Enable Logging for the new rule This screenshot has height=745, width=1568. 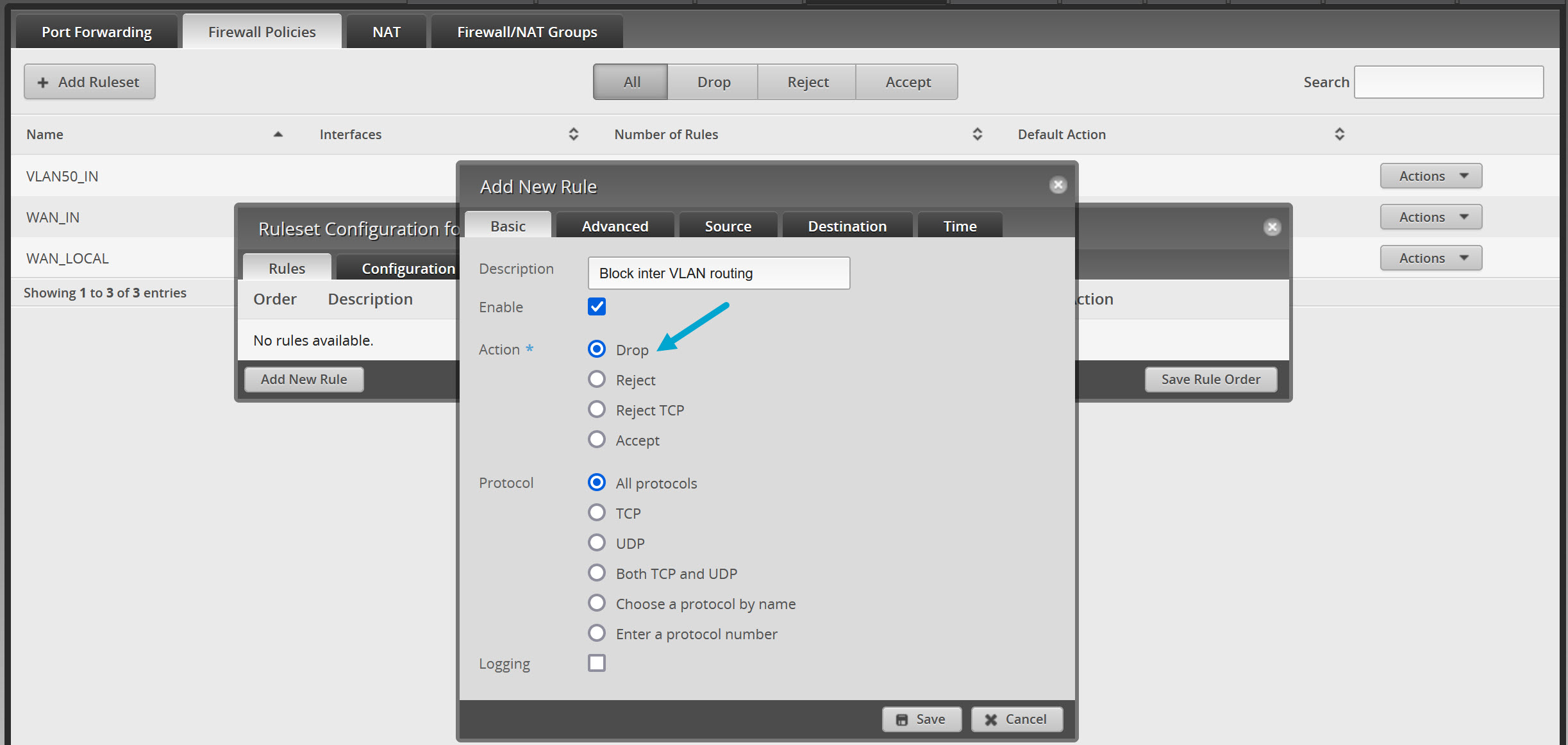(x=596, y=663)
